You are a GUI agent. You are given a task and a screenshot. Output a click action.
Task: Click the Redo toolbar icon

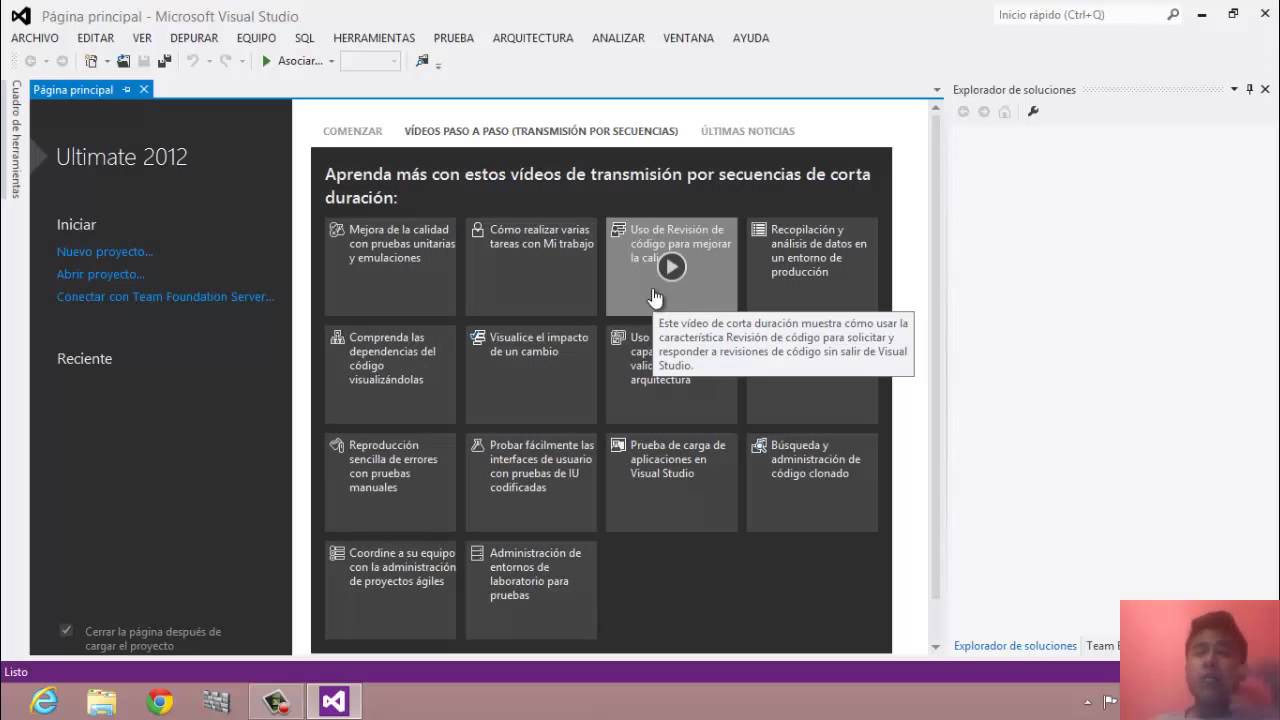(x=226, y=61)
